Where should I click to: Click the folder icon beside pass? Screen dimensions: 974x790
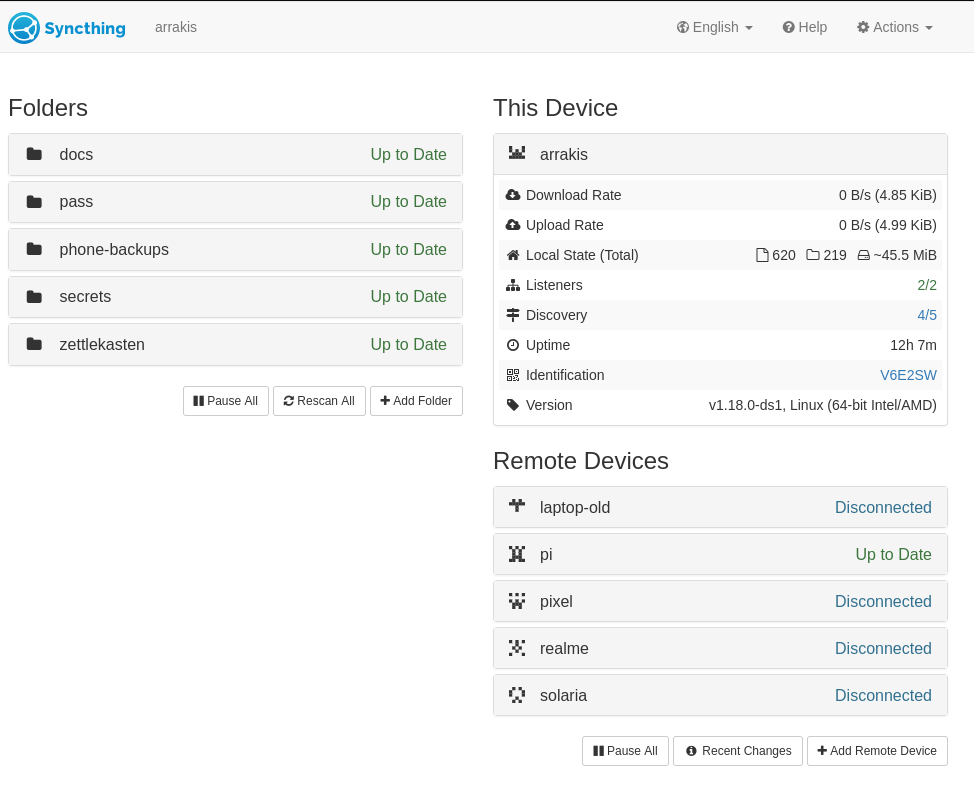click(x=34, y=202)
